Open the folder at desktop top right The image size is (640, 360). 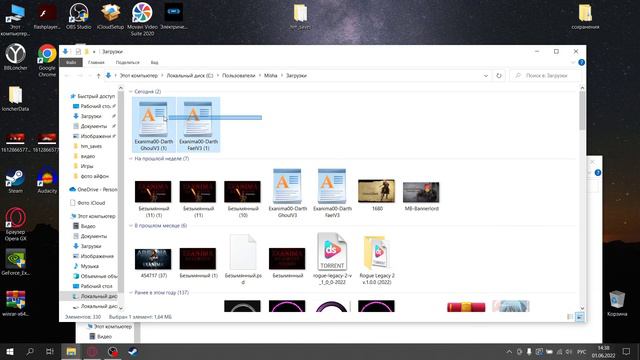(x=585, y=17)
